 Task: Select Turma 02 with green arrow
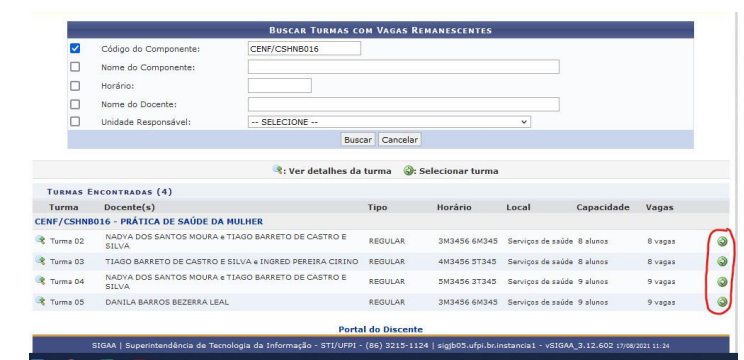click(x=722, y=241)
